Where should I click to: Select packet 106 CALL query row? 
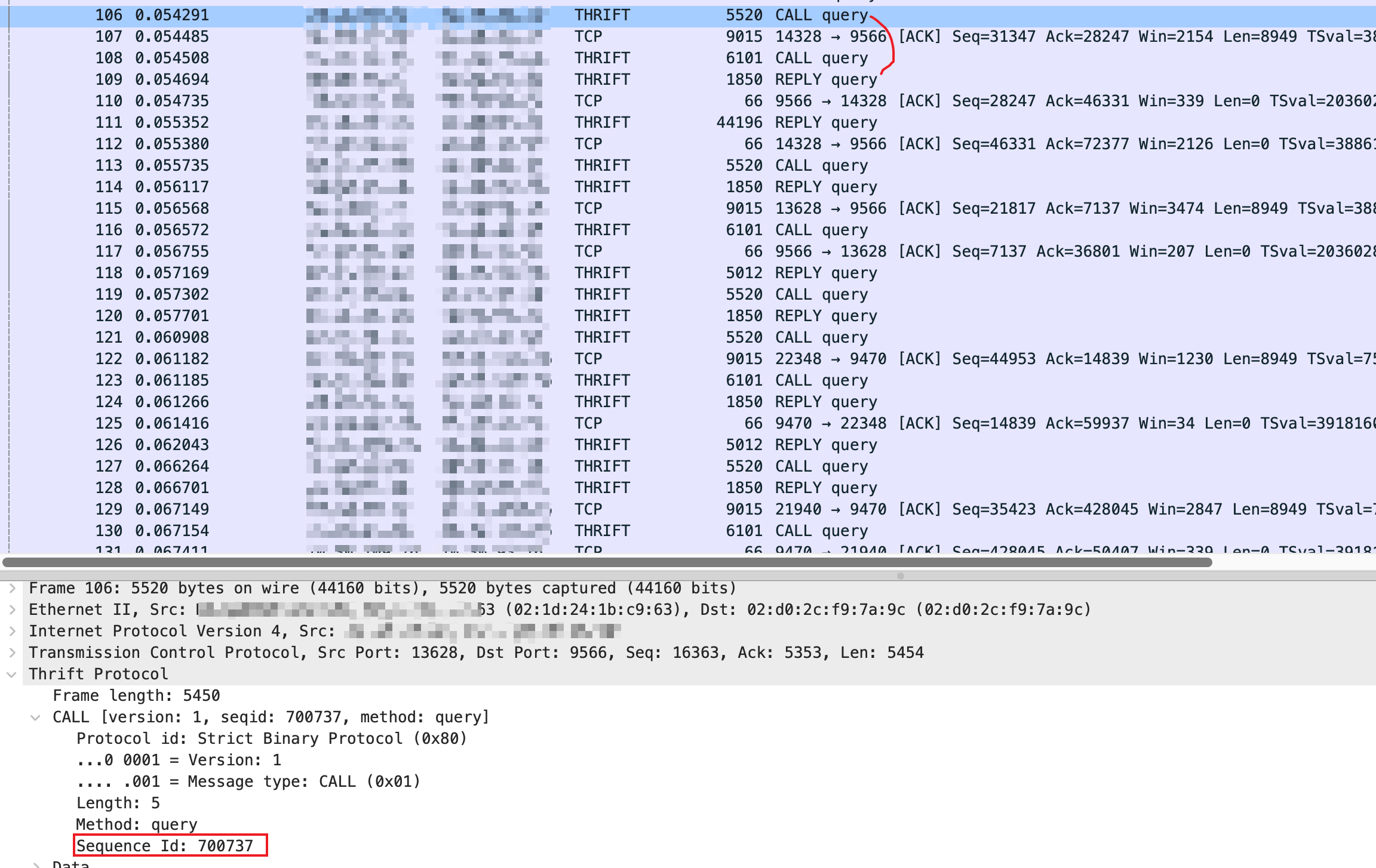pyautogui.click(x=688, y=15)
